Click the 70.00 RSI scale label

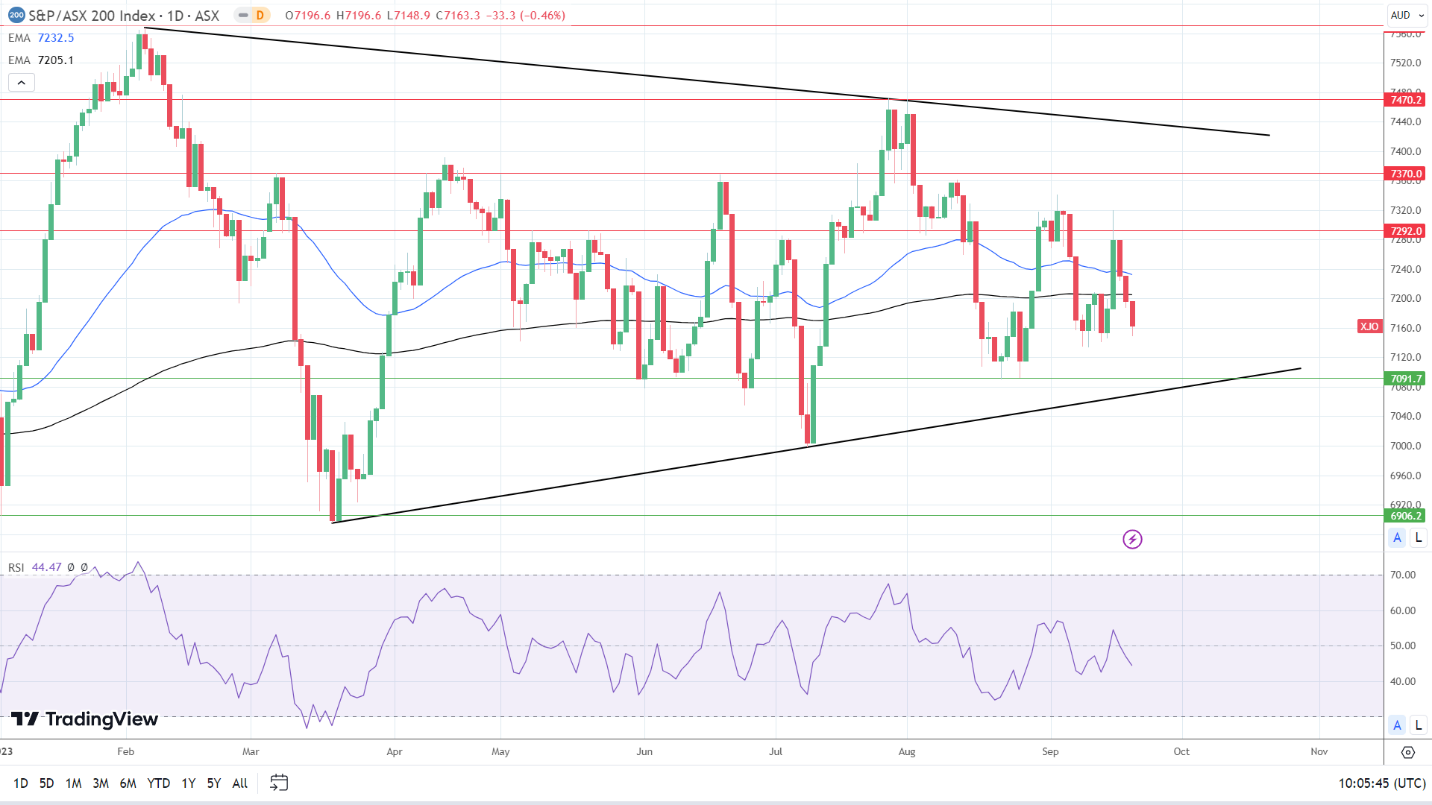[1403, 575]
